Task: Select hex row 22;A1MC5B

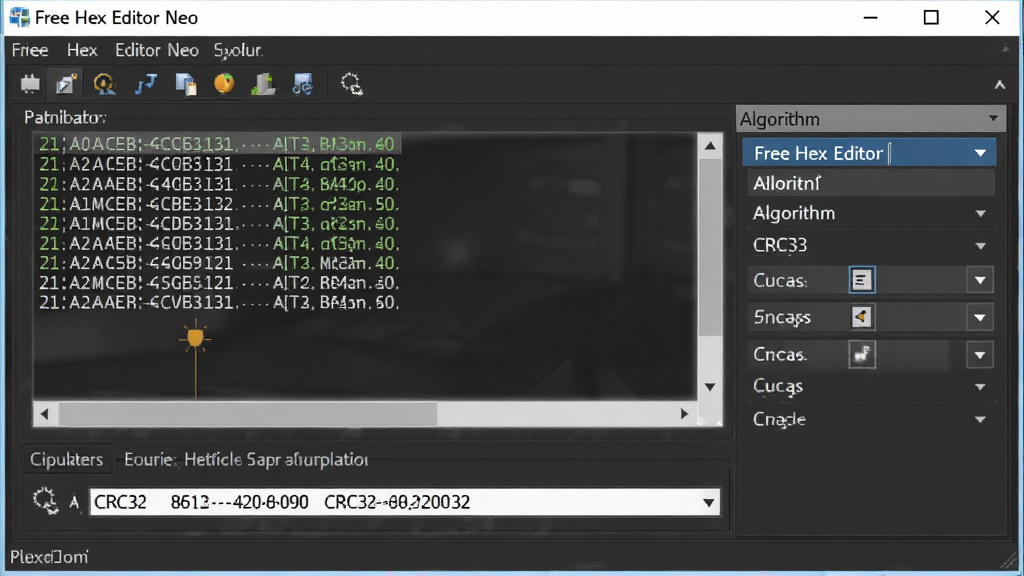Action: pyautogui.click(x=218, y=223)
